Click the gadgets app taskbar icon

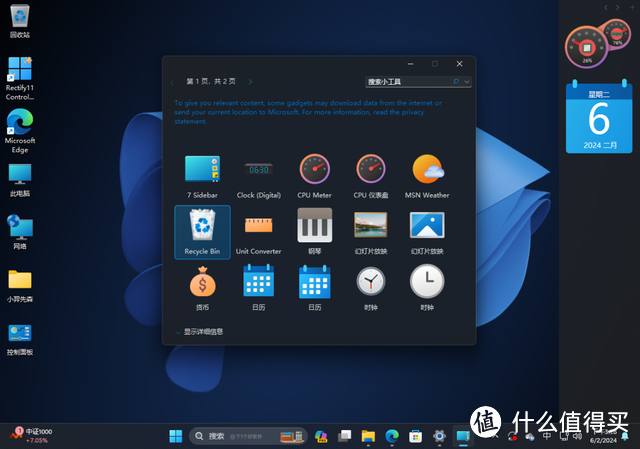[x=463, y=436]
